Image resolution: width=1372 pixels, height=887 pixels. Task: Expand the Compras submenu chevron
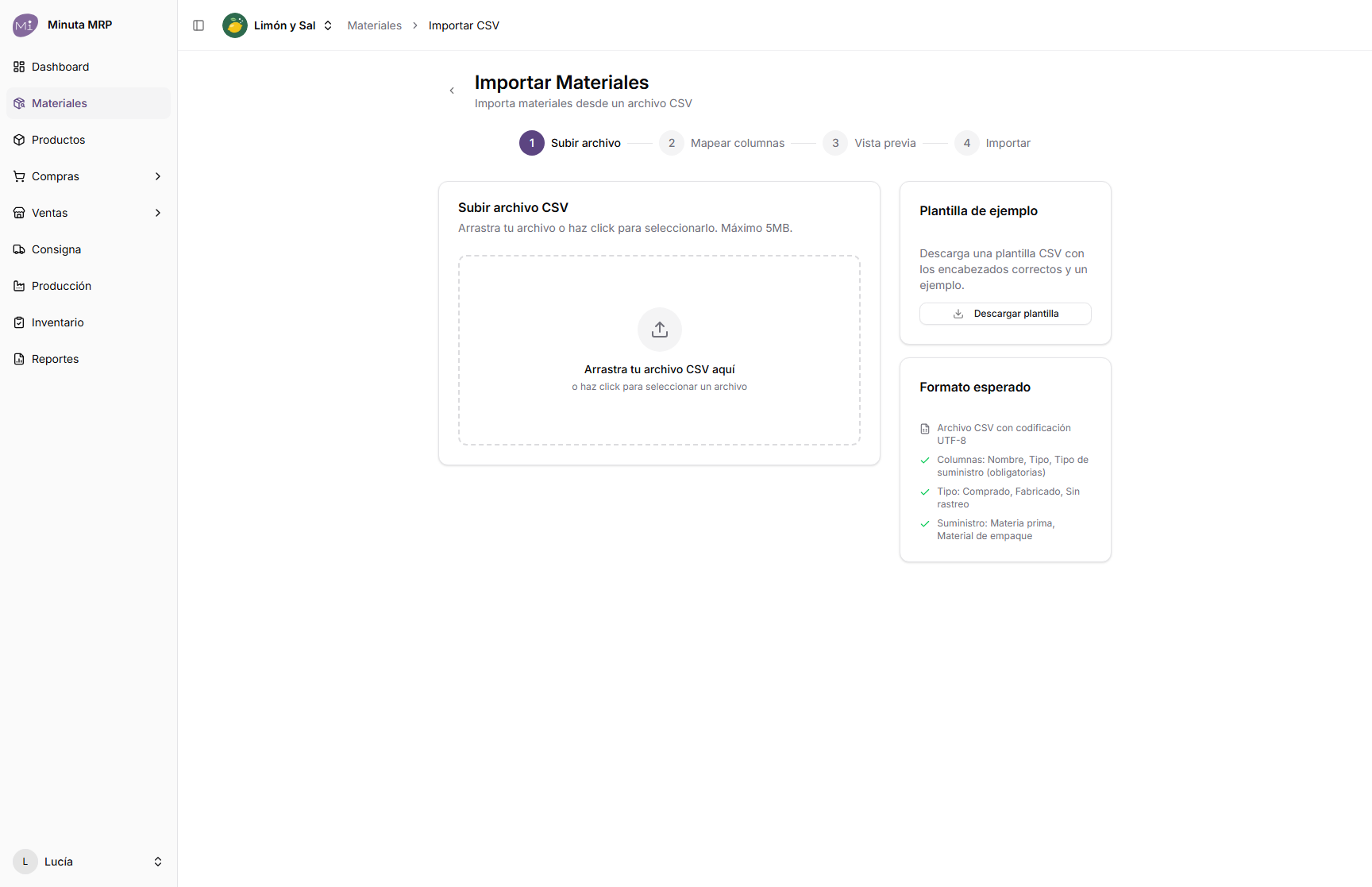(x=158, y=176)
